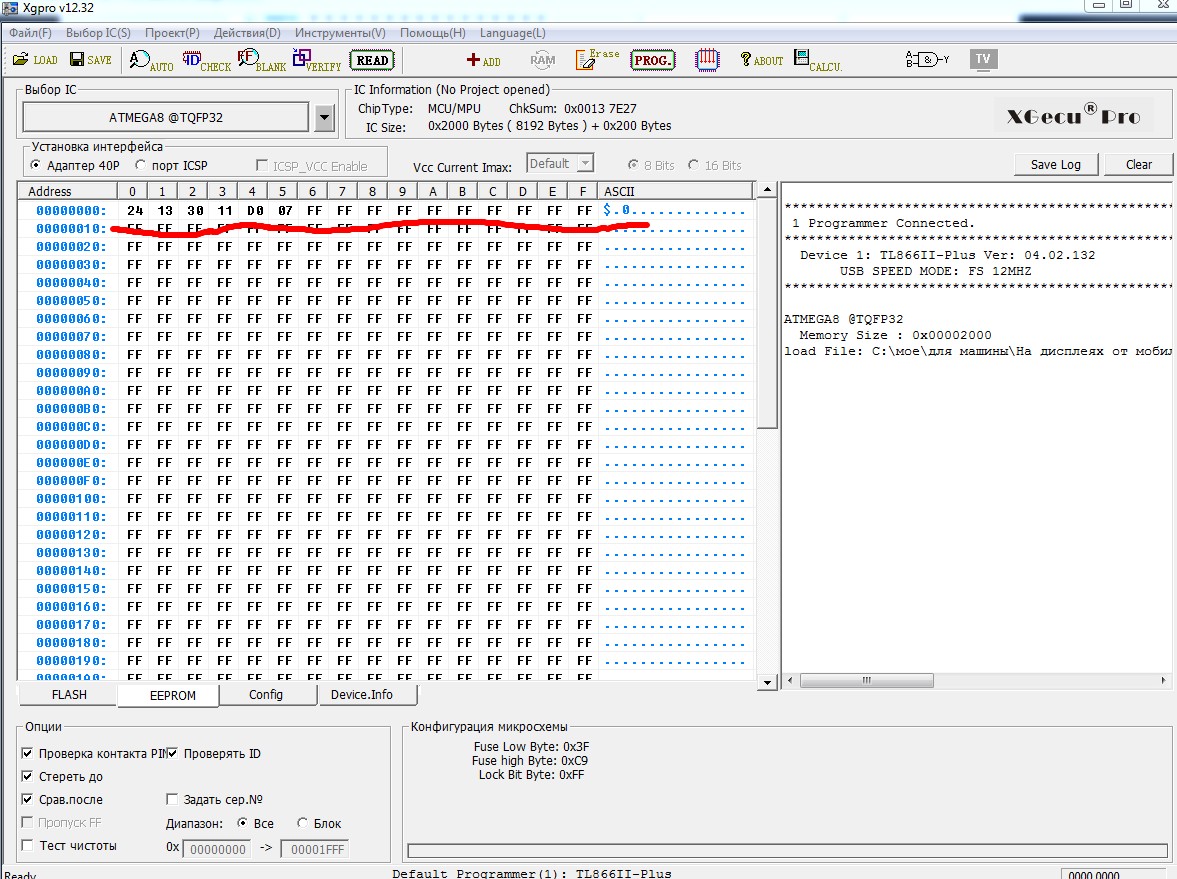Click the SAVE toolbar icon
1177x879 pixels.
pos(90,60)
